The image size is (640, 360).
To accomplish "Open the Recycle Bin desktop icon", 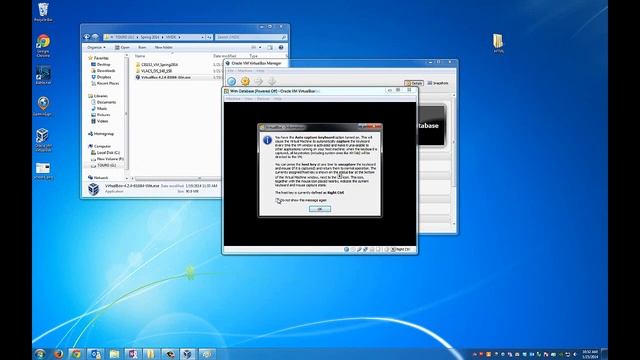I will pos(43,12).
